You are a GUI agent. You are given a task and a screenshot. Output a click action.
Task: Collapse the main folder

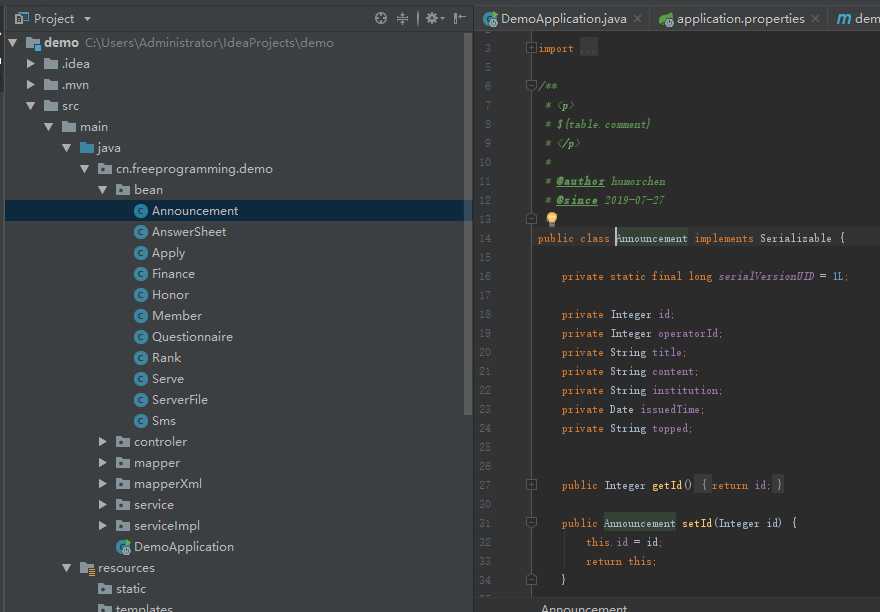point(49,127)
